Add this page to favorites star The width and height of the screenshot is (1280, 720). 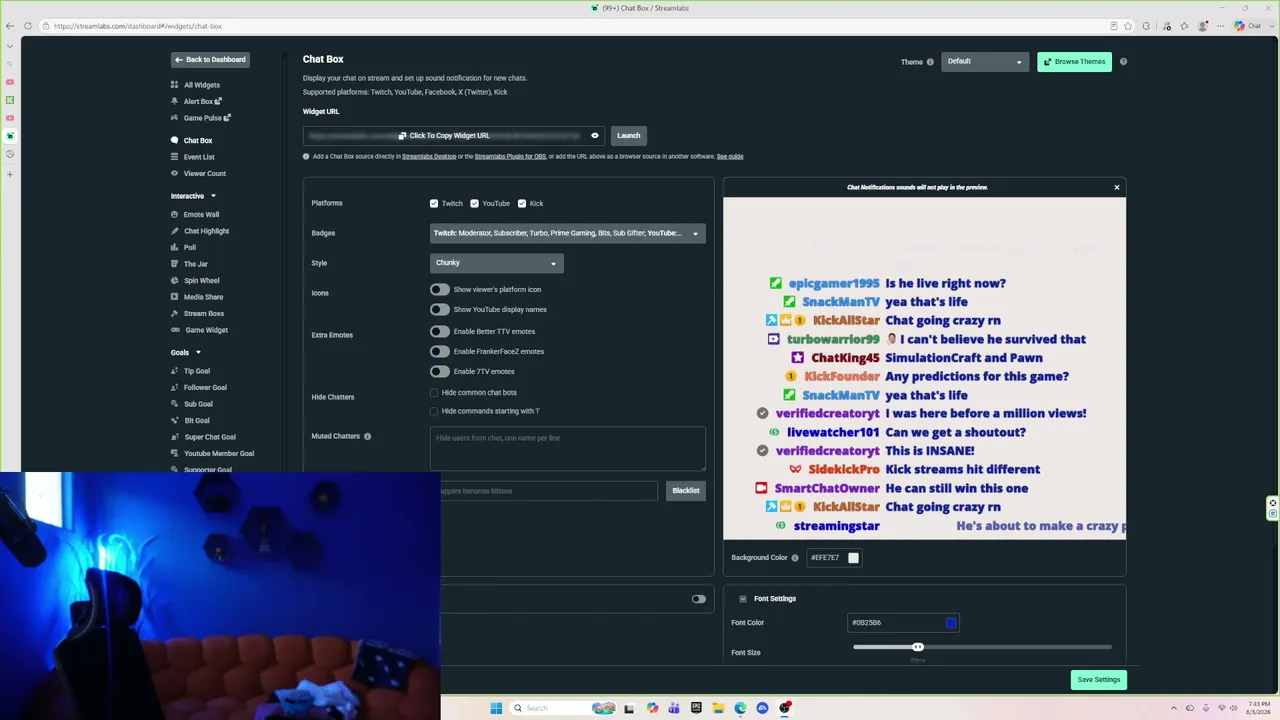point(1129,26)
